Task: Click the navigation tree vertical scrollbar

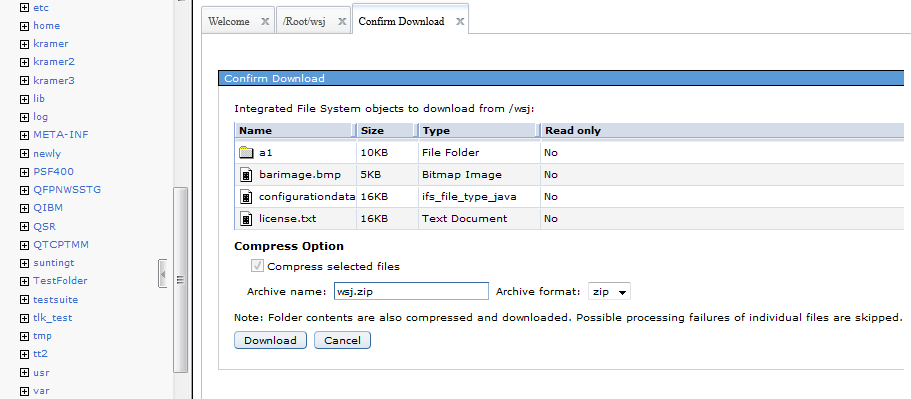Action: [181, 279]
